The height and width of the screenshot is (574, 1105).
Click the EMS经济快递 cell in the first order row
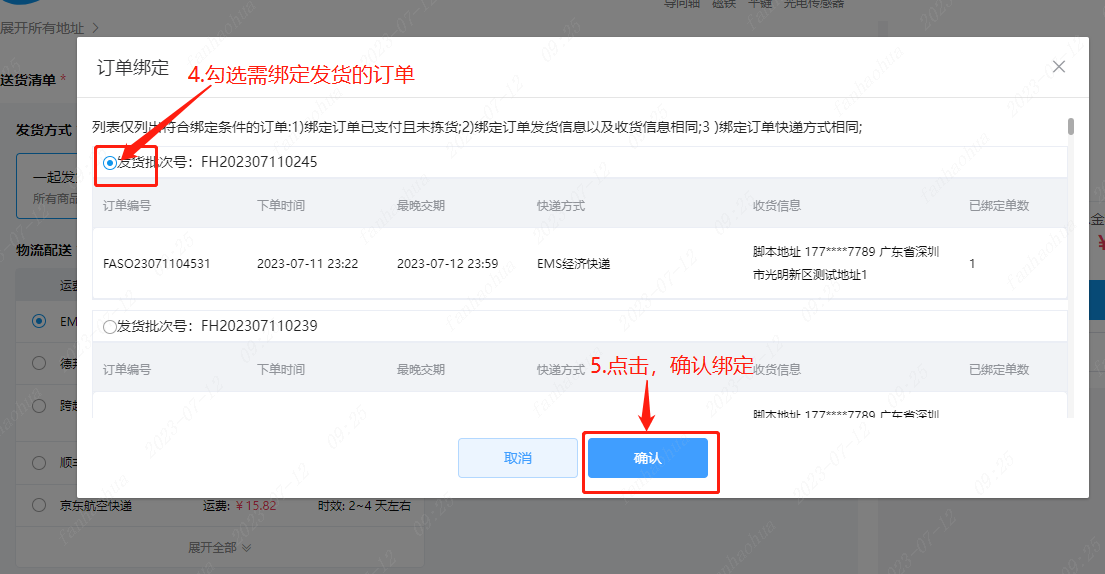coord(573,264)
